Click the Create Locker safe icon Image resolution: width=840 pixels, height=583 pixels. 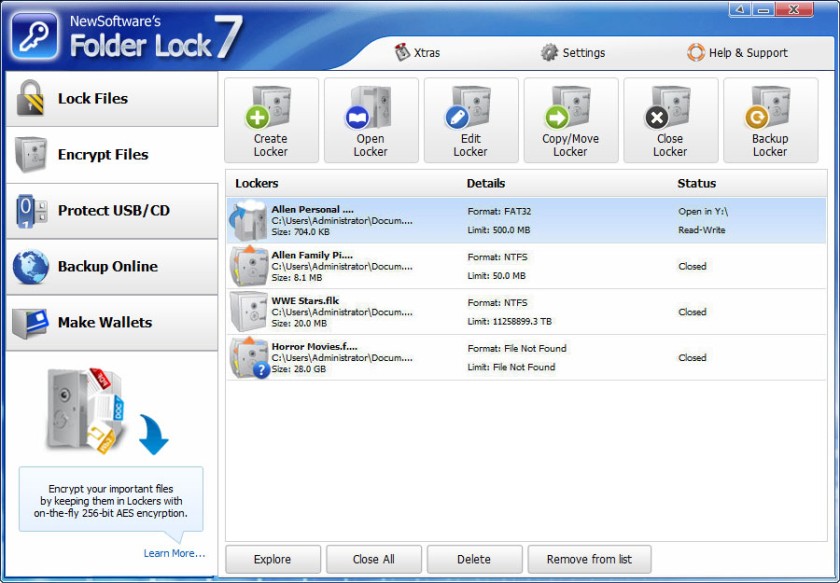(x=269, y=107)
